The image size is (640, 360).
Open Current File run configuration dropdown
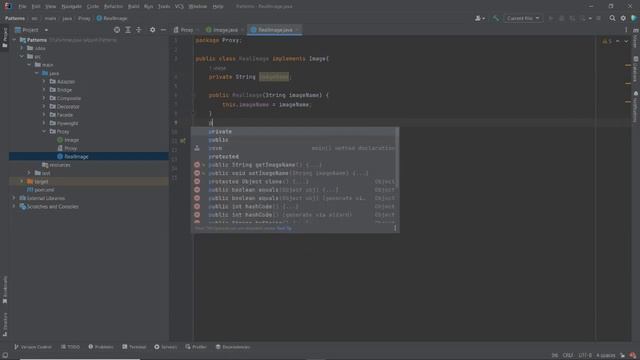click(x=523, y=18)
